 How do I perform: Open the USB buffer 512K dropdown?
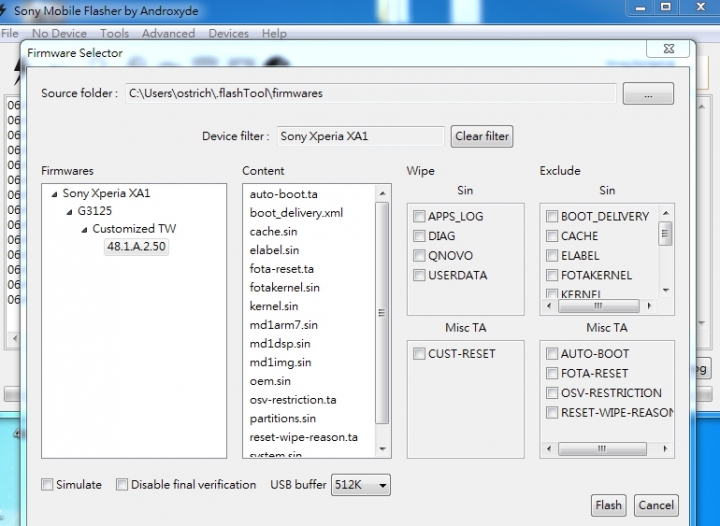pos(360,485)
